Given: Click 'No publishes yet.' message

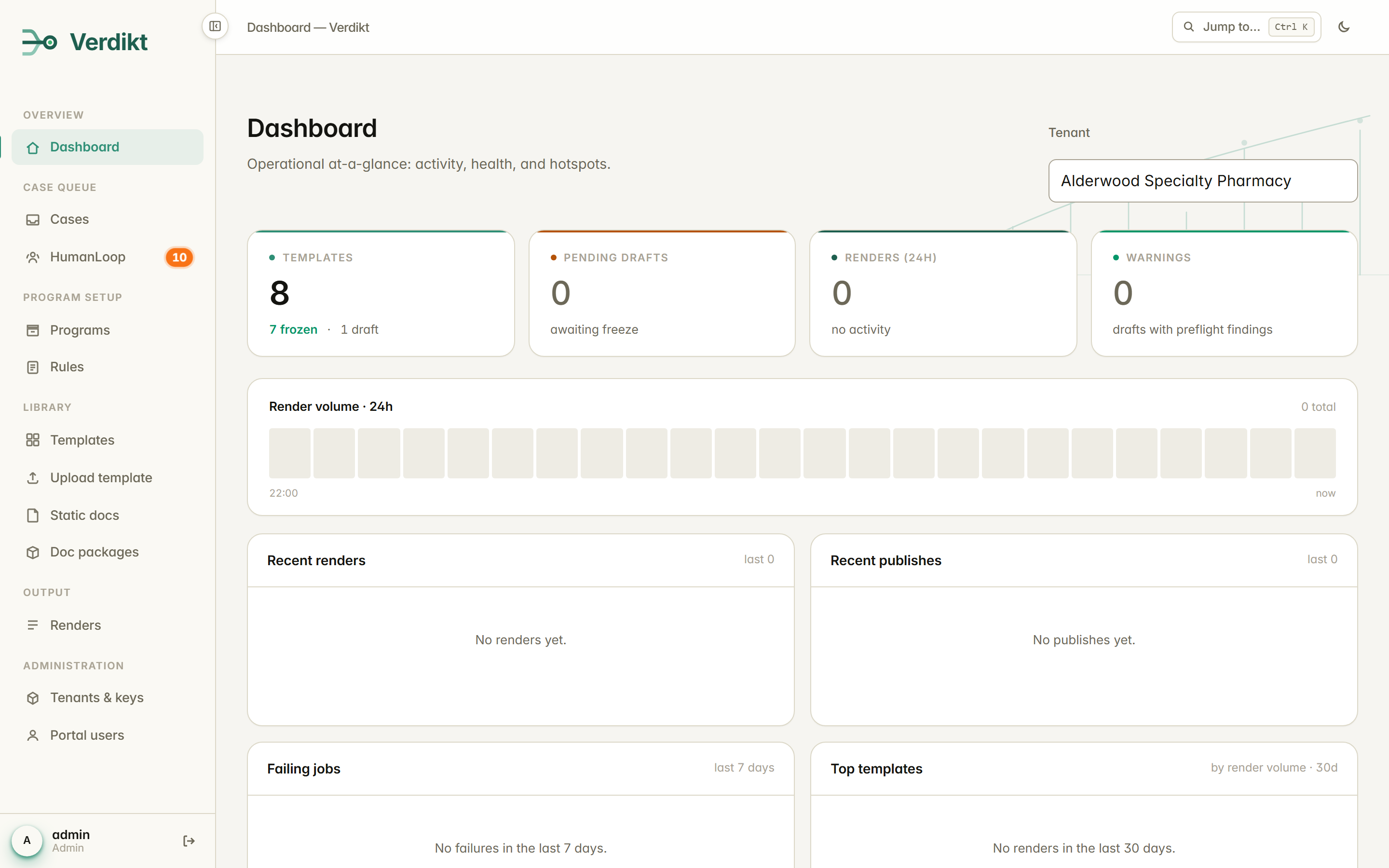Looking at the screenshot, I should 1084,640.
